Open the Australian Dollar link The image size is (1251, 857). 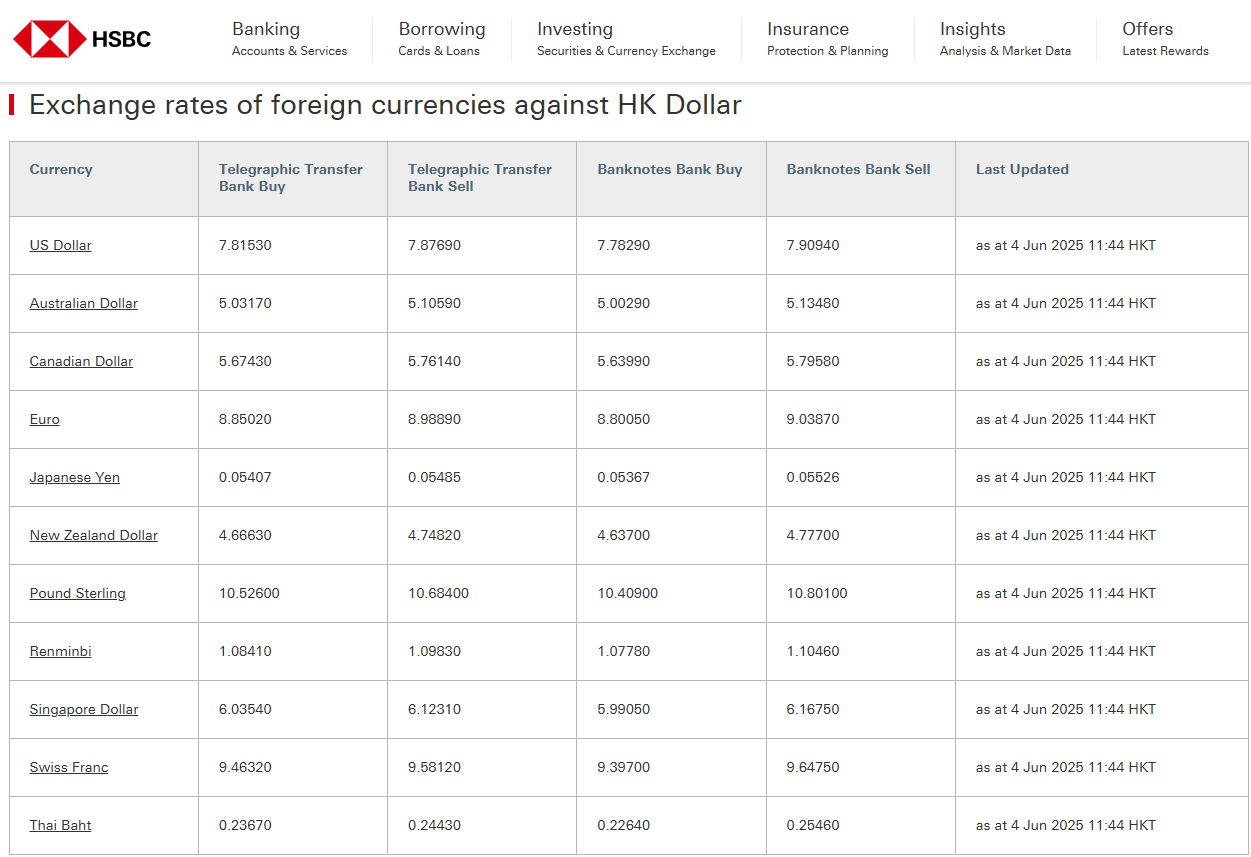[x=83, y=303]
